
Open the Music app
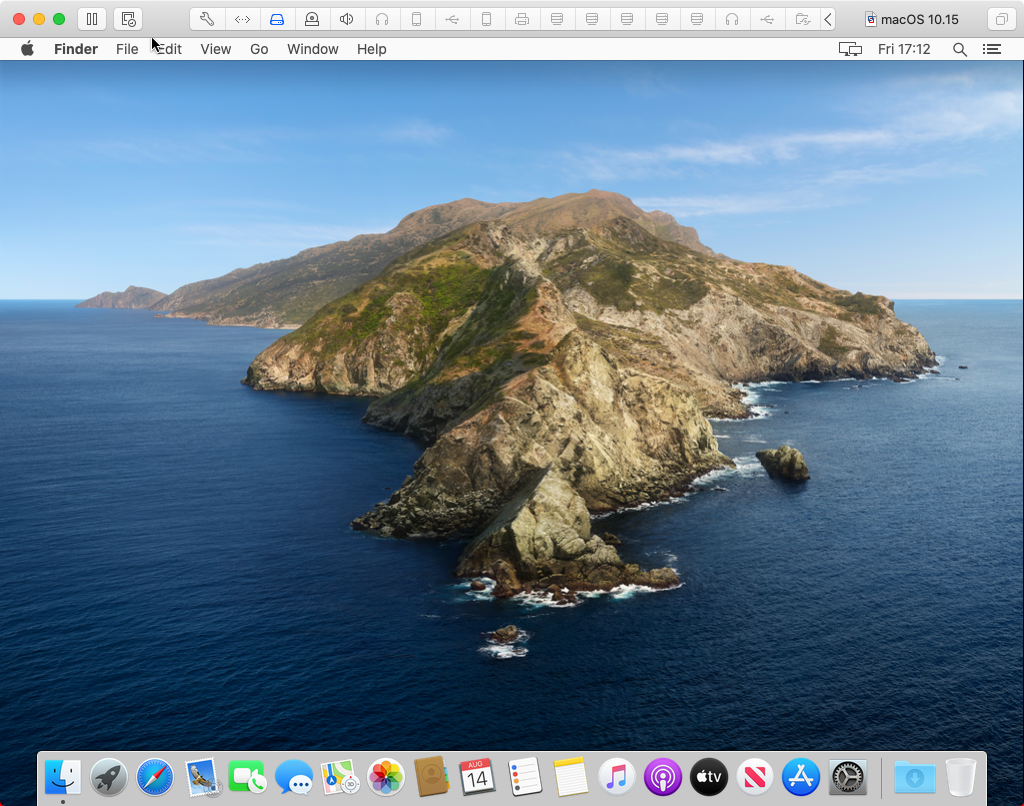tap(616, 777)
